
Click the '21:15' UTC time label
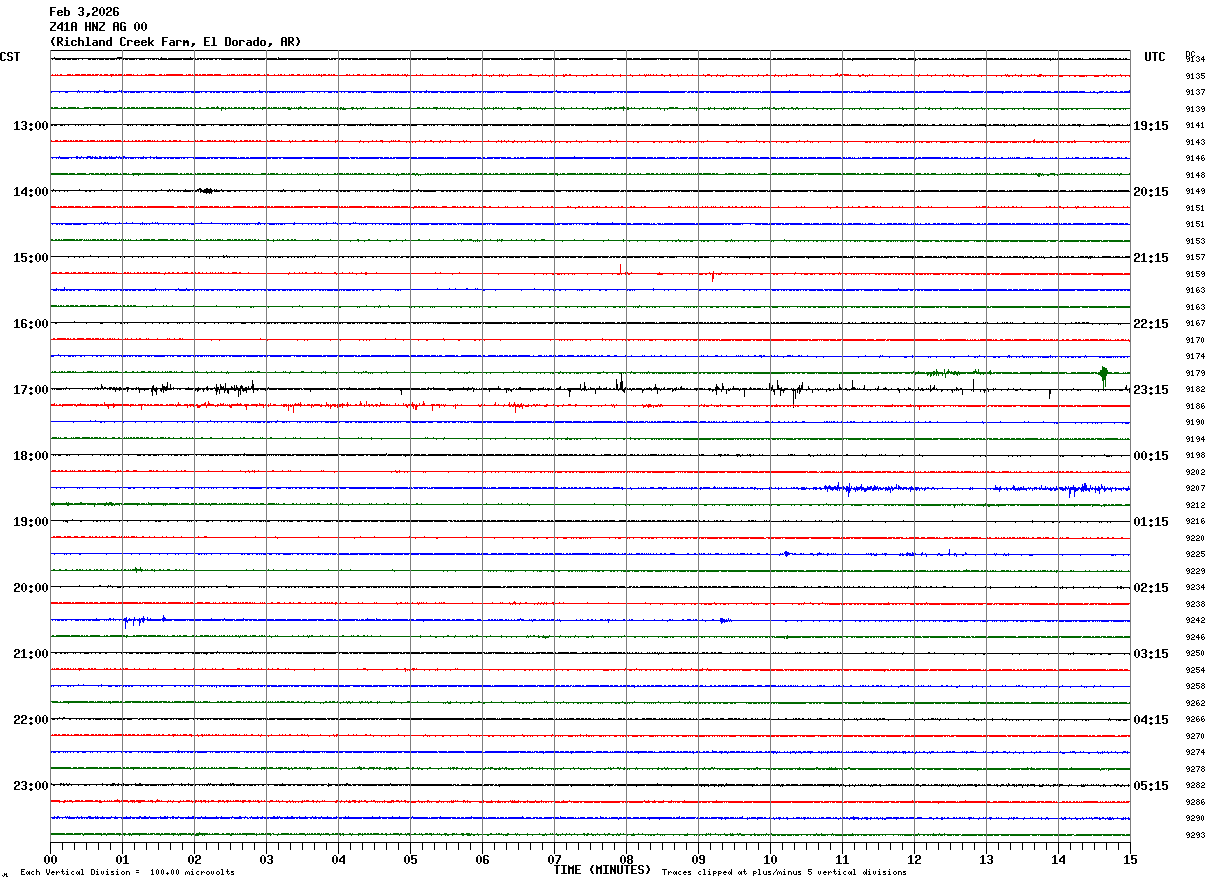pyautogui.click(x=1151, y=258)
